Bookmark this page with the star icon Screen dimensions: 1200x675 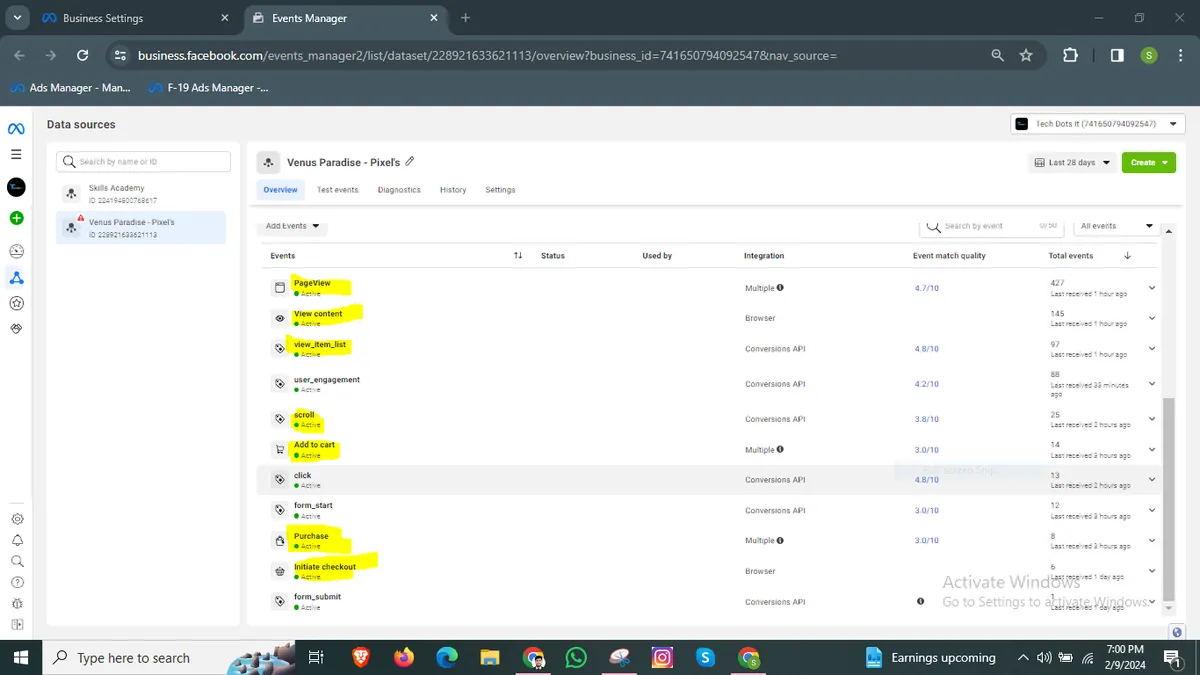tap(1026, 56)
